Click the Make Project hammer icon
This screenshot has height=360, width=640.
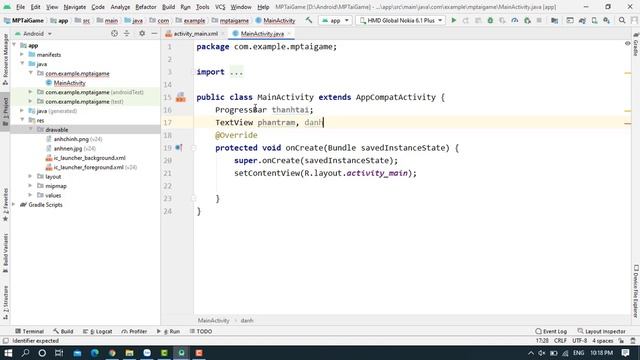pos(309,20)
